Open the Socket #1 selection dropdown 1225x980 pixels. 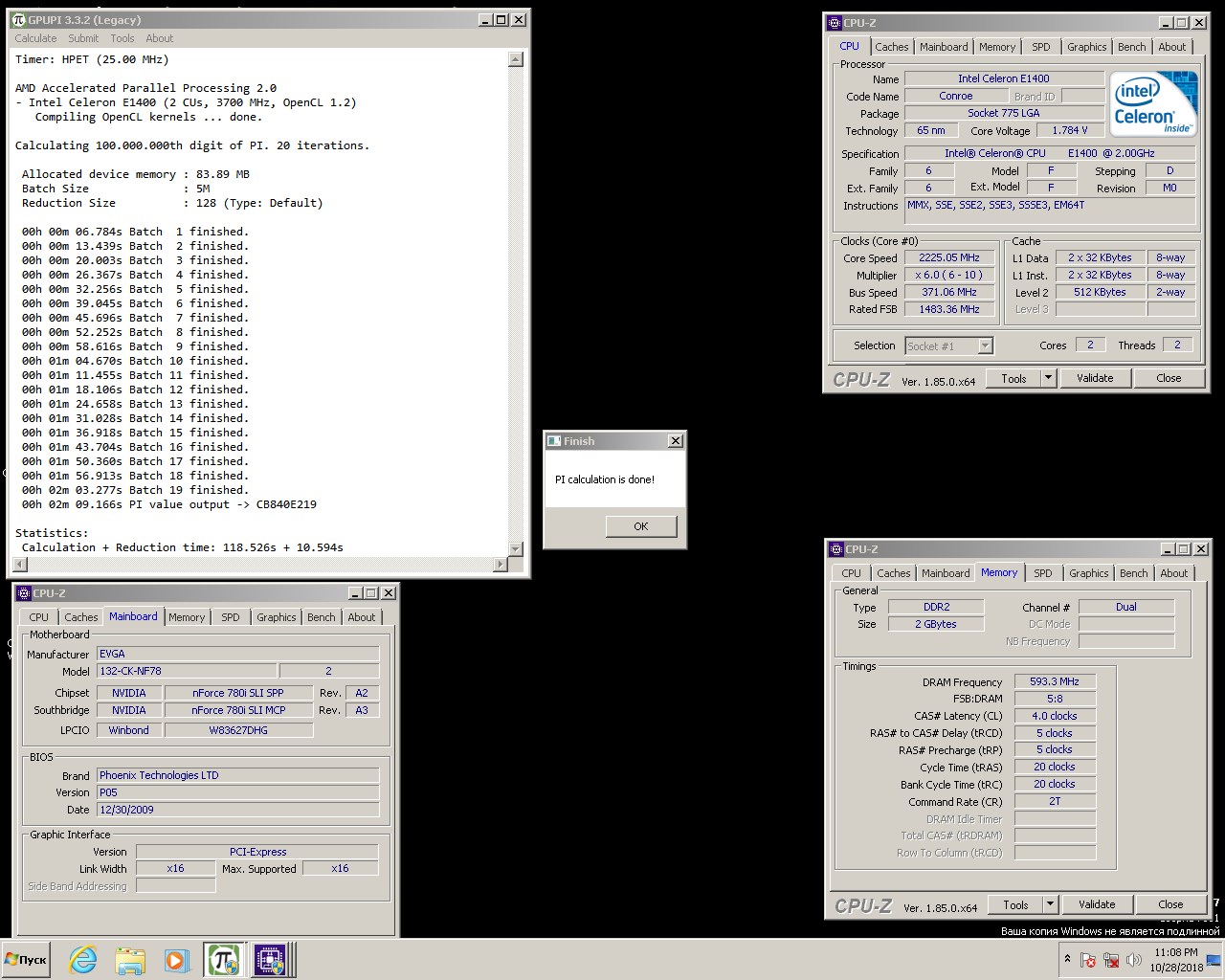[x=949, y=346]
